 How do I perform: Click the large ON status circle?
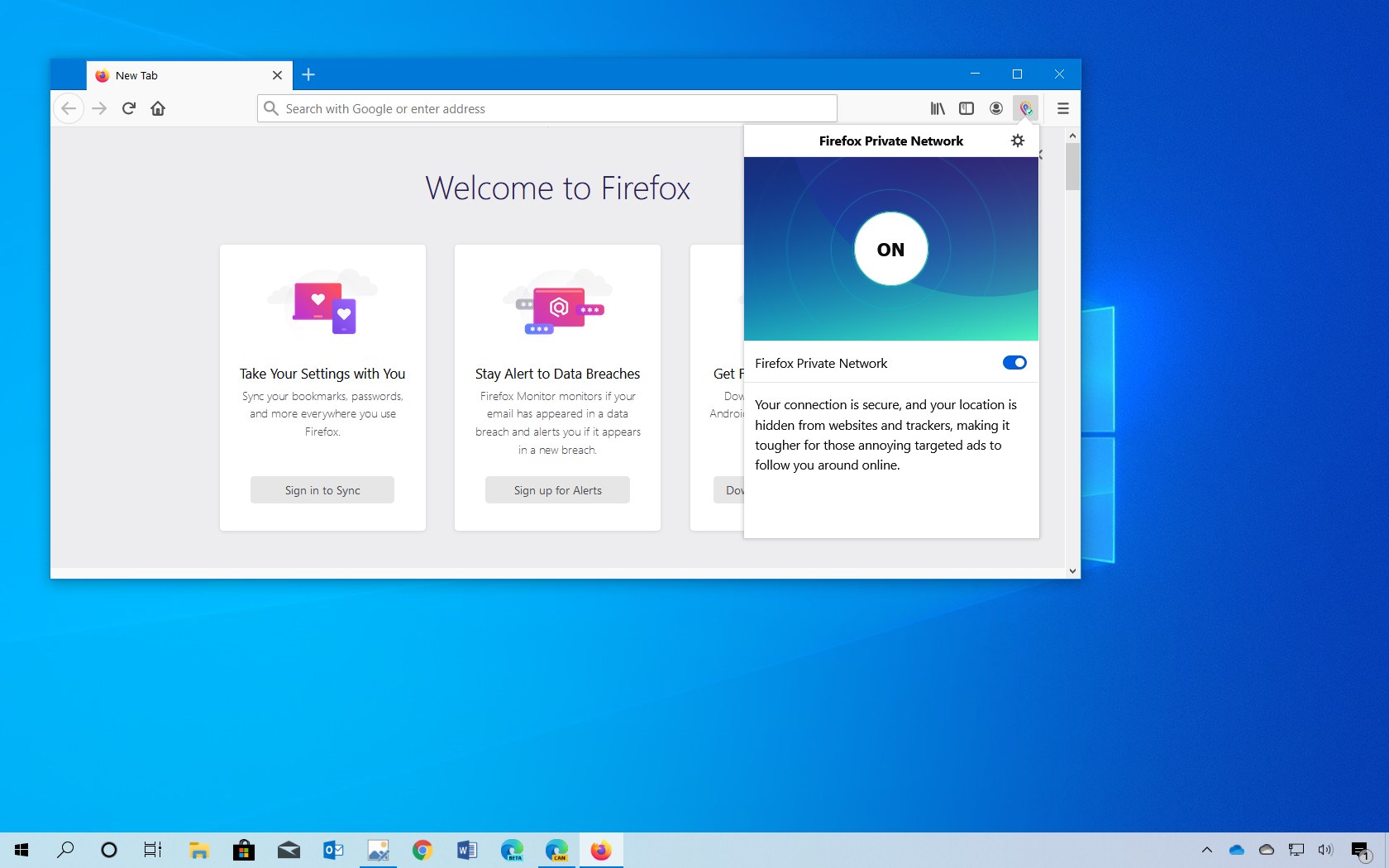tap(890, 249)
